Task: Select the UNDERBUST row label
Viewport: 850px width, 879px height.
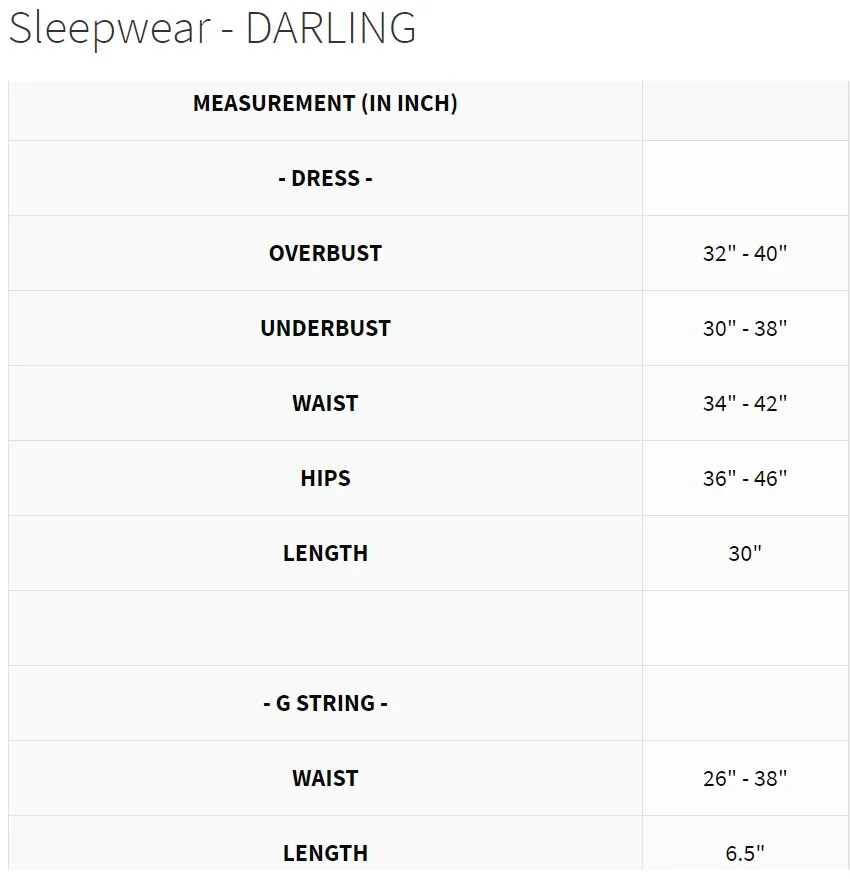Action: pyautogui.click(x=325, y=329)
